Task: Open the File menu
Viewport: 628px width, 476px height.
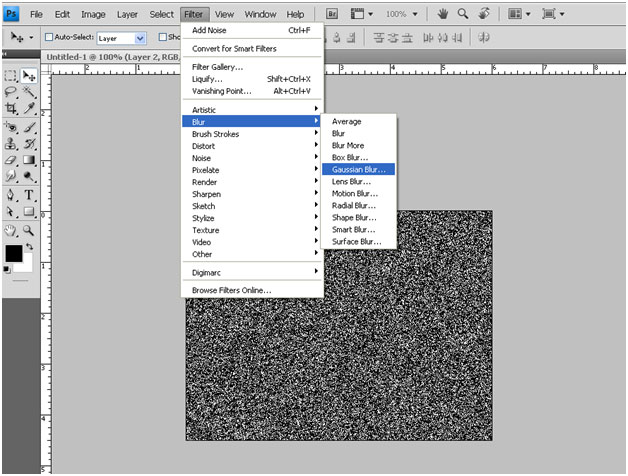Action: pos(36,14)
